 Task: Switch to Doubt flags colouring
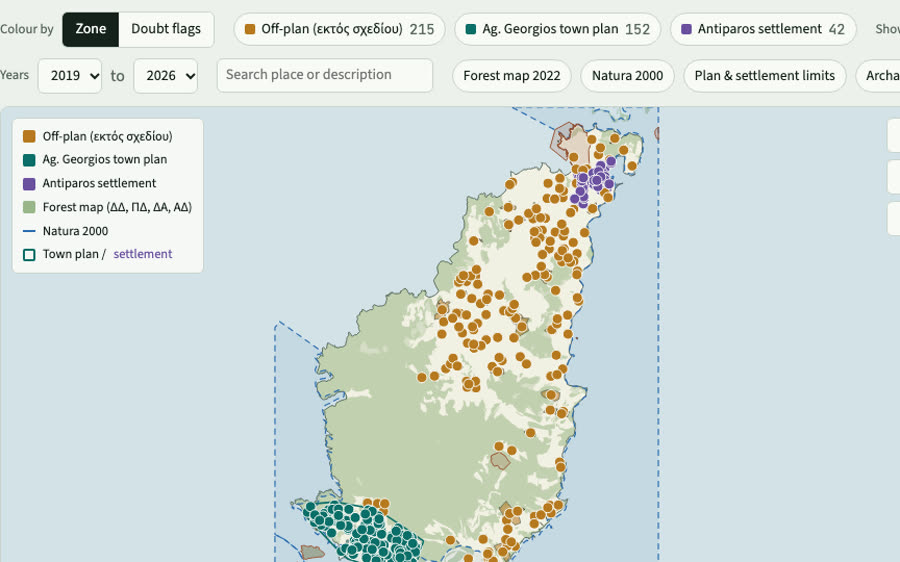(x=166, y=29)
